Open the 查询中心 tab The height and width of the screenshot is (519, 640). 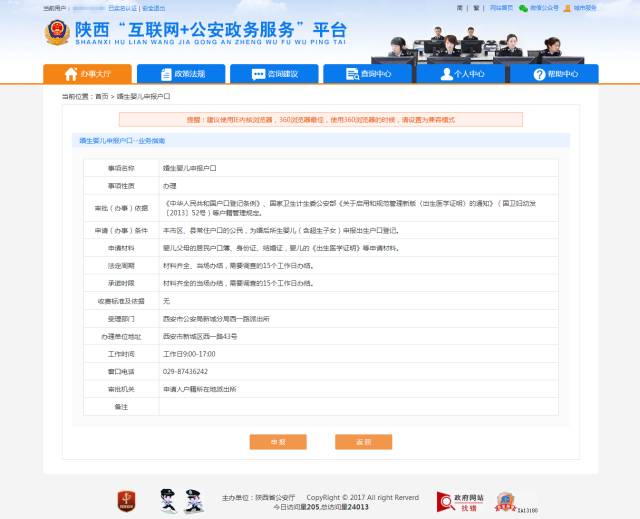point(368,74)
